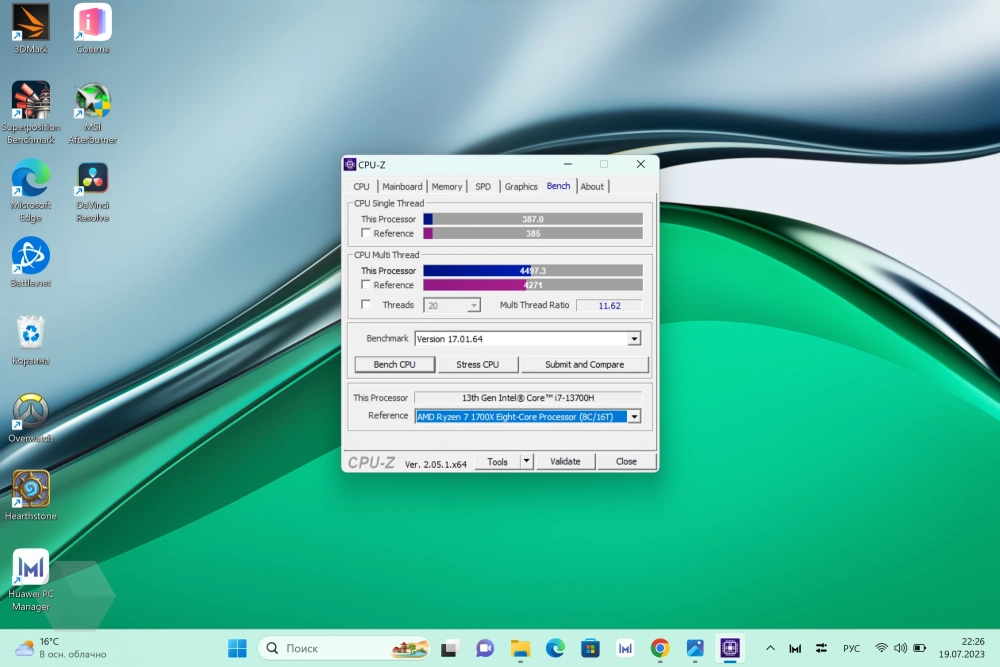Open MSI Afterburner desktop icon
The image size is (1000, 667).
click(x=93, y=101)
